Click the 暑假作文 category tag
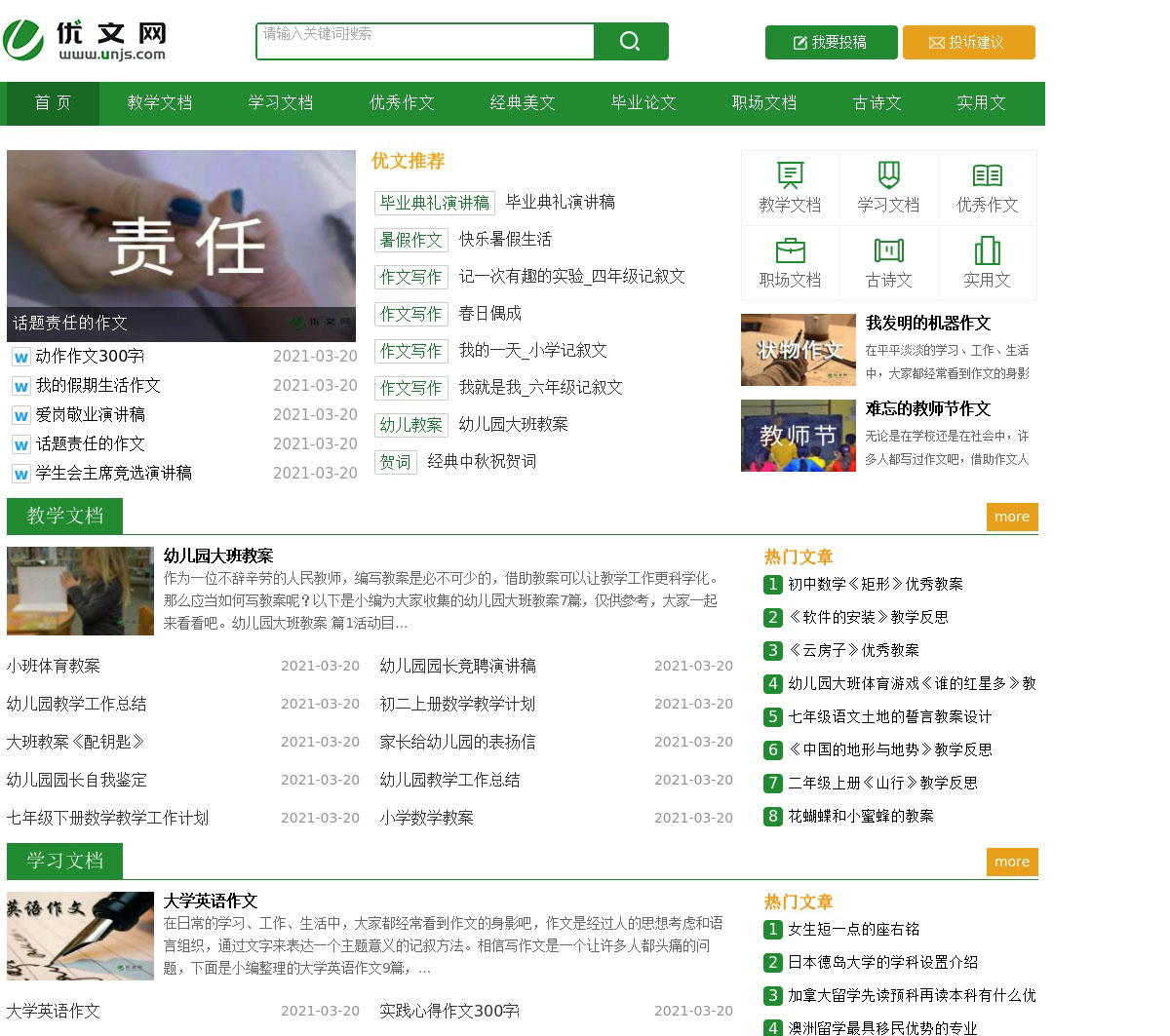This screenshot has height=1036, width=1170. point(410,240)
